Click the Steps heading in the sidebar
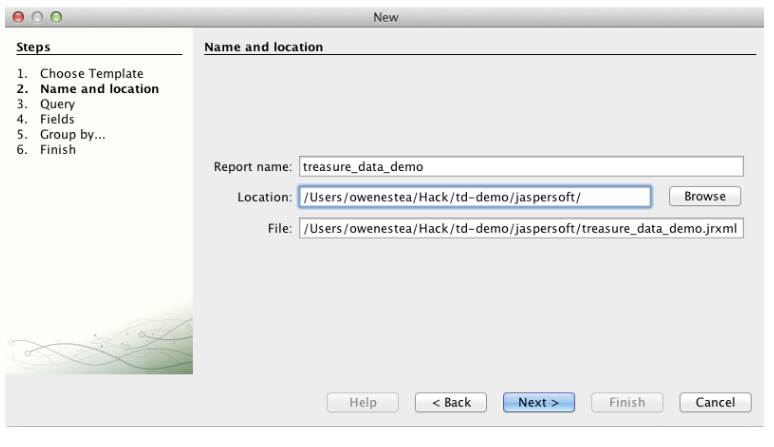The height and width of the screenshot is (447, 774). 34,47
